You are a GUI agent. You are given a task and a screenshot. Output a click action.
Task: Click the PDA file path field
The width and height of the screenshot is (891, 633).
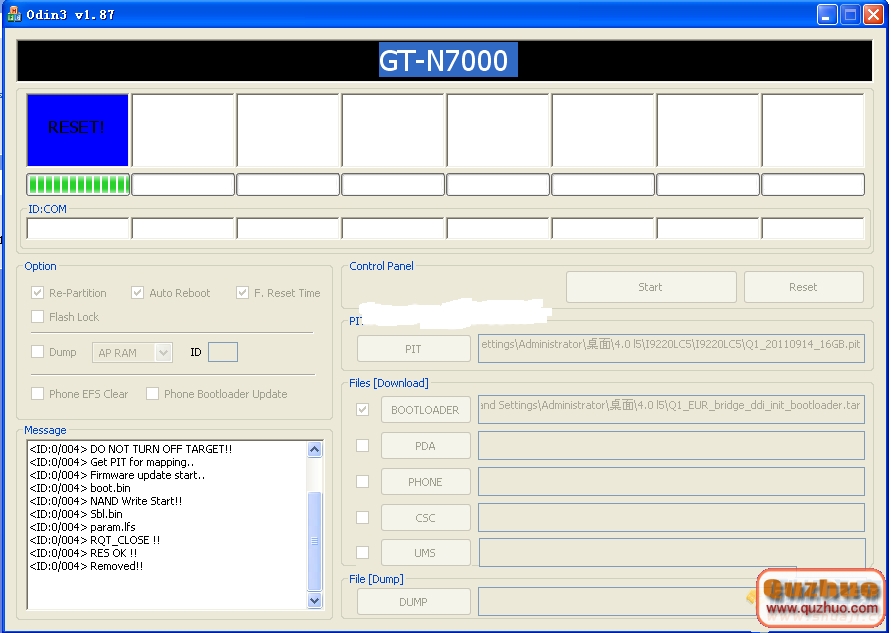[x=671, y=445]
